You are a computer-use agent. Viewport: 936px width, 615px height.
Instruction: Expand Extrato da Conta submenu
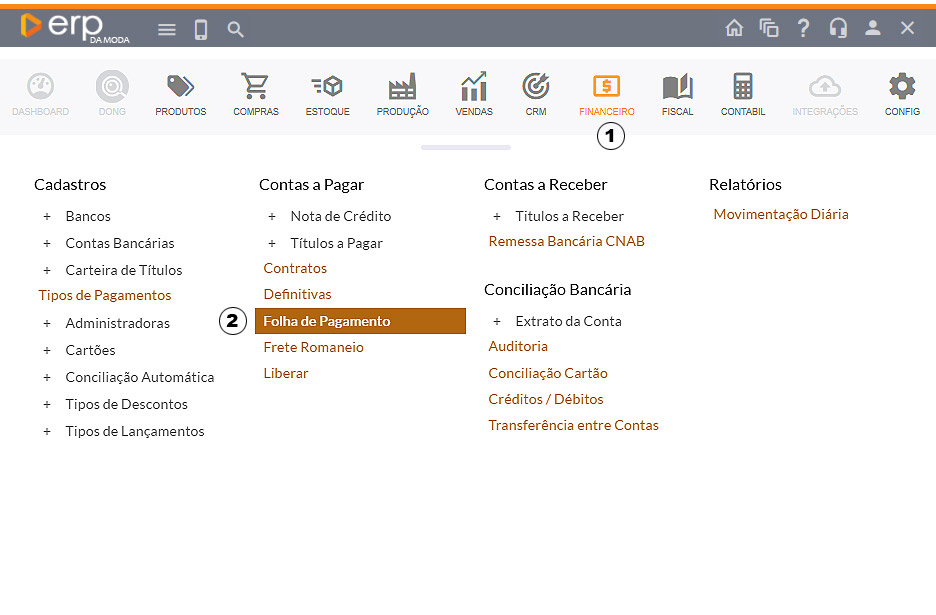click(x=496, y=321)
